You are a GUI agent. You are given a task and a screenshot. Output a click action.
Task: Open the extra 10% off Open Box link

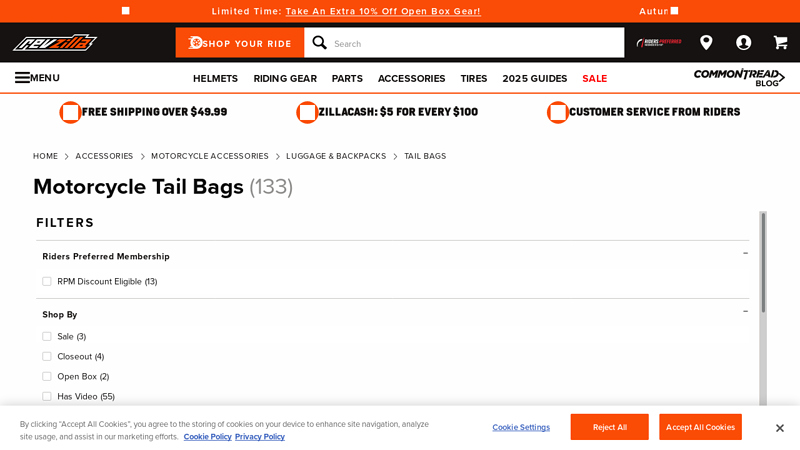(x=383, y=11)
